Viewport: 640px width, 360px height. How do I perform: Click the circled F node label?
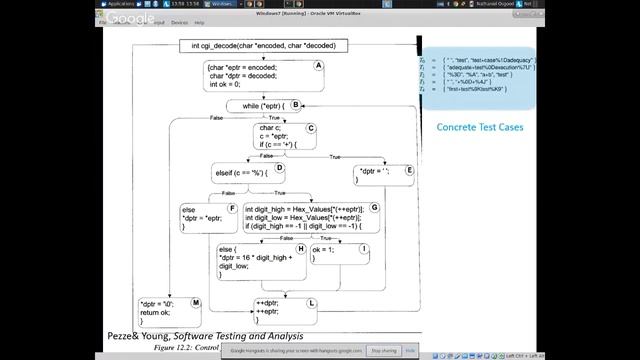(232, 209)
